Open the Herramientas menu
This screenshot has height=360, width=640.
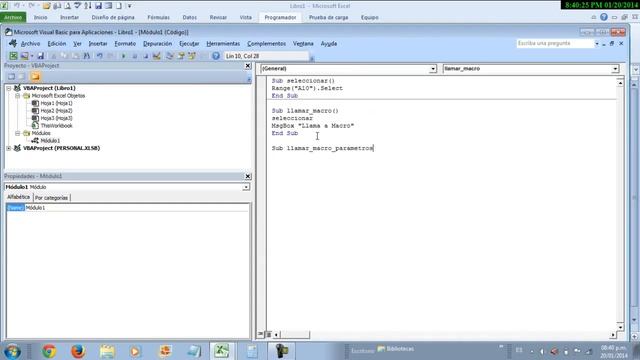223,44
